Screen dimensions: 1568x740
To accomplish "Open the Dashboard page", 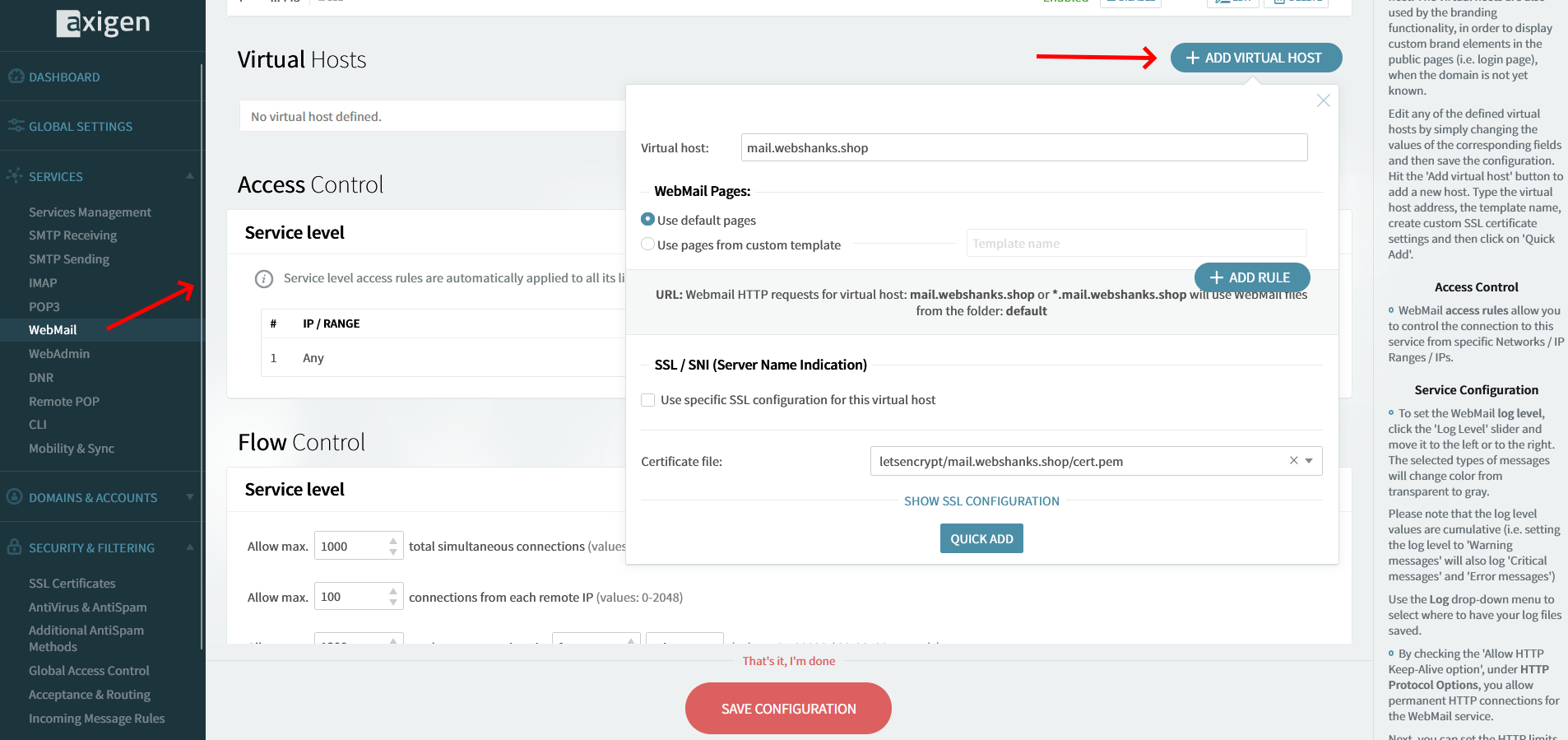I will click(64, 77).
